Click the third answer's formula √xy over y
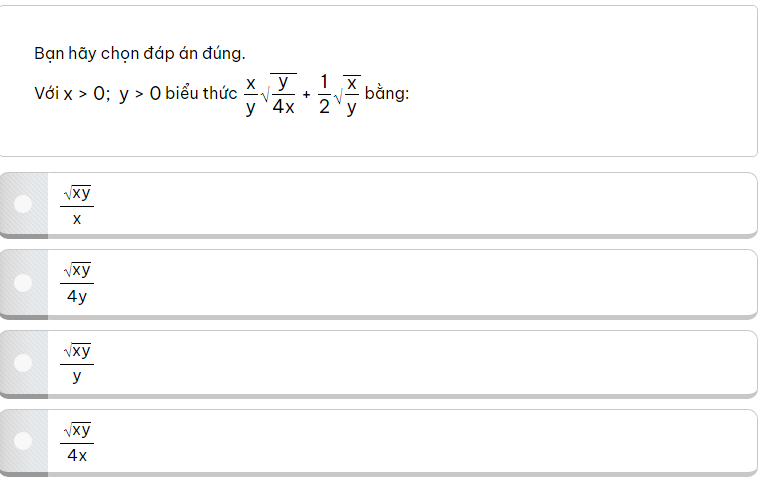 [x=77, y=362]
